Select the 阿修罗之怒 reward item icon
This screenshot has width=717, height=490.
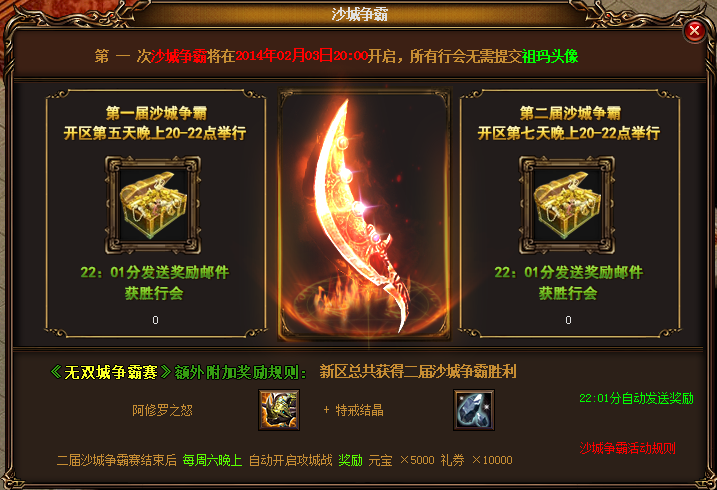[279, 410]
